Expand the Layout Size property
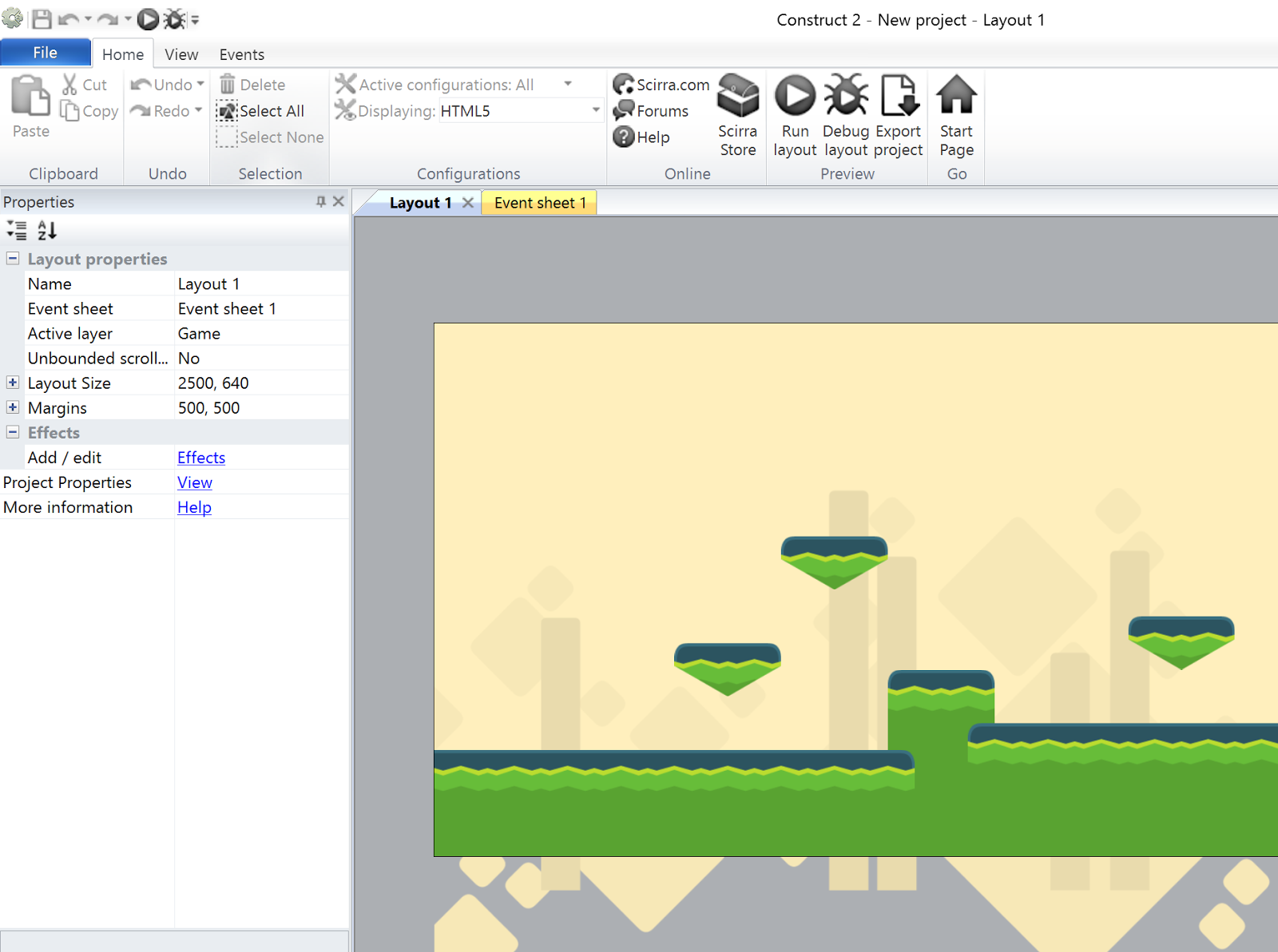Screen dimensions: 1278x952 (13, 383)
